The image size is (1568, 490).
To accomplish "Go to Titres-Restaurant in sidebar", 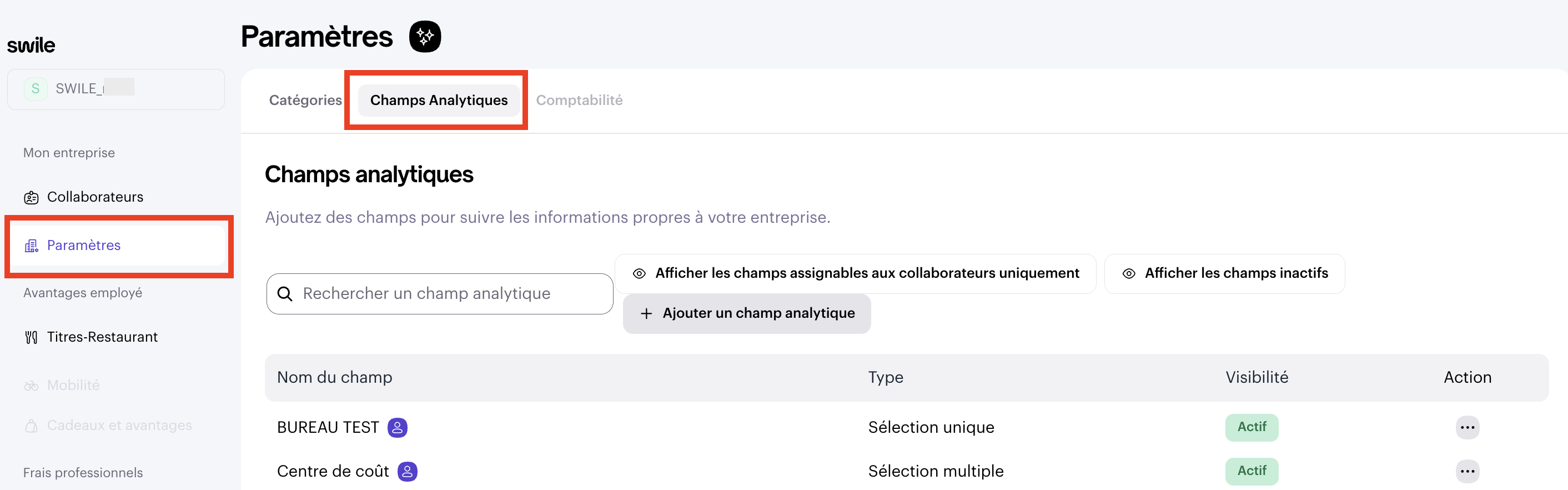I will (102, 337).
